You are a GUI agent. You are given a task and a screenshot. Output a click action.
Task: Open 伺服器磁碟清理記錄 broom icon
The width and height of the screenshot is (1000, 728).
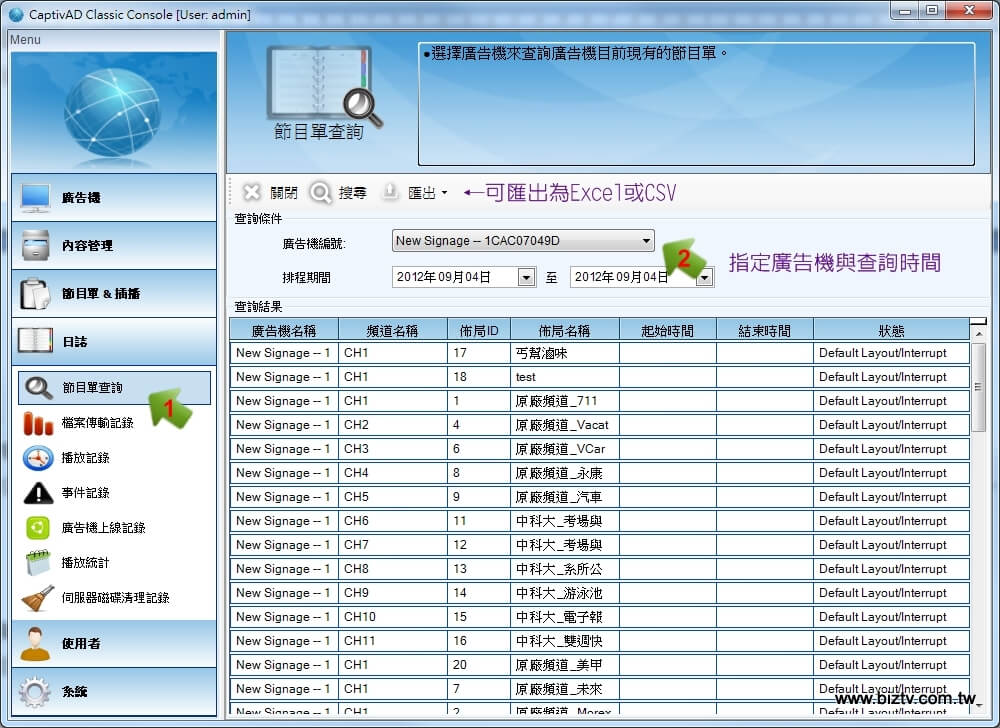coord(38,598)
